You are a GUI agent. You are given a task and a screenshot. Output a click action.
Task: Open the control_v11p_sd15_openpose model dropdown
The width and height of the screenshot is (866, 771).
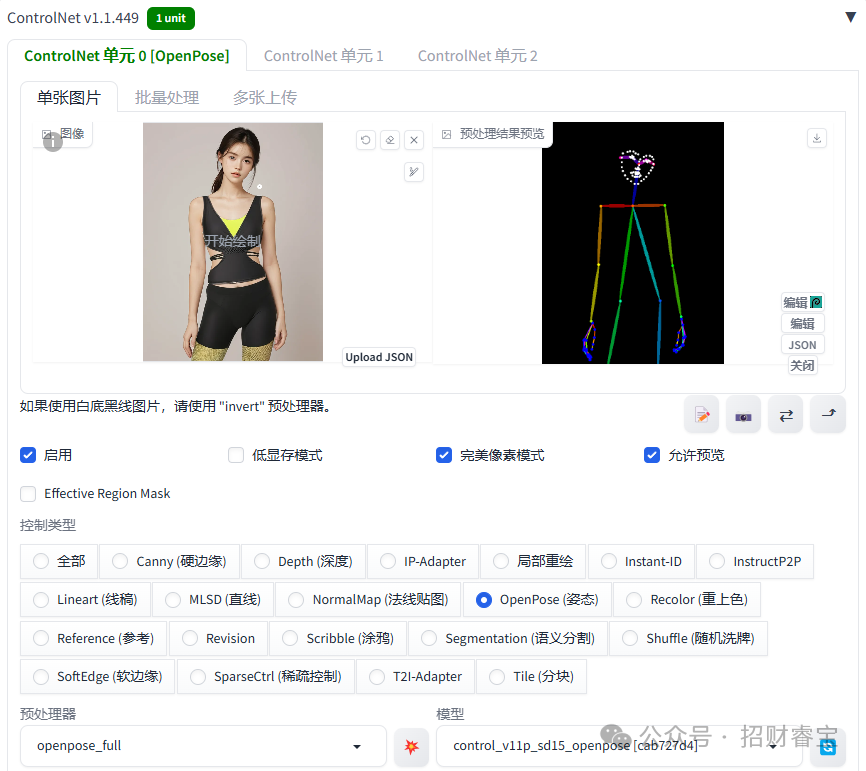(620, 746)
